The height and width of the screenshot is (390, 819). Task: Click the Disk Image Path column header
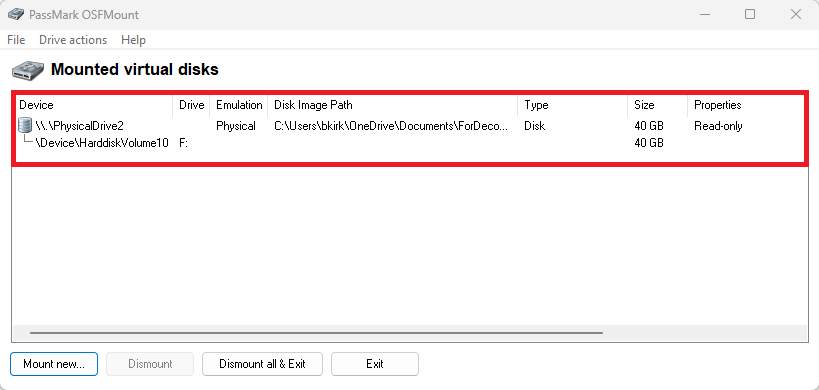[x=392, y=105]
